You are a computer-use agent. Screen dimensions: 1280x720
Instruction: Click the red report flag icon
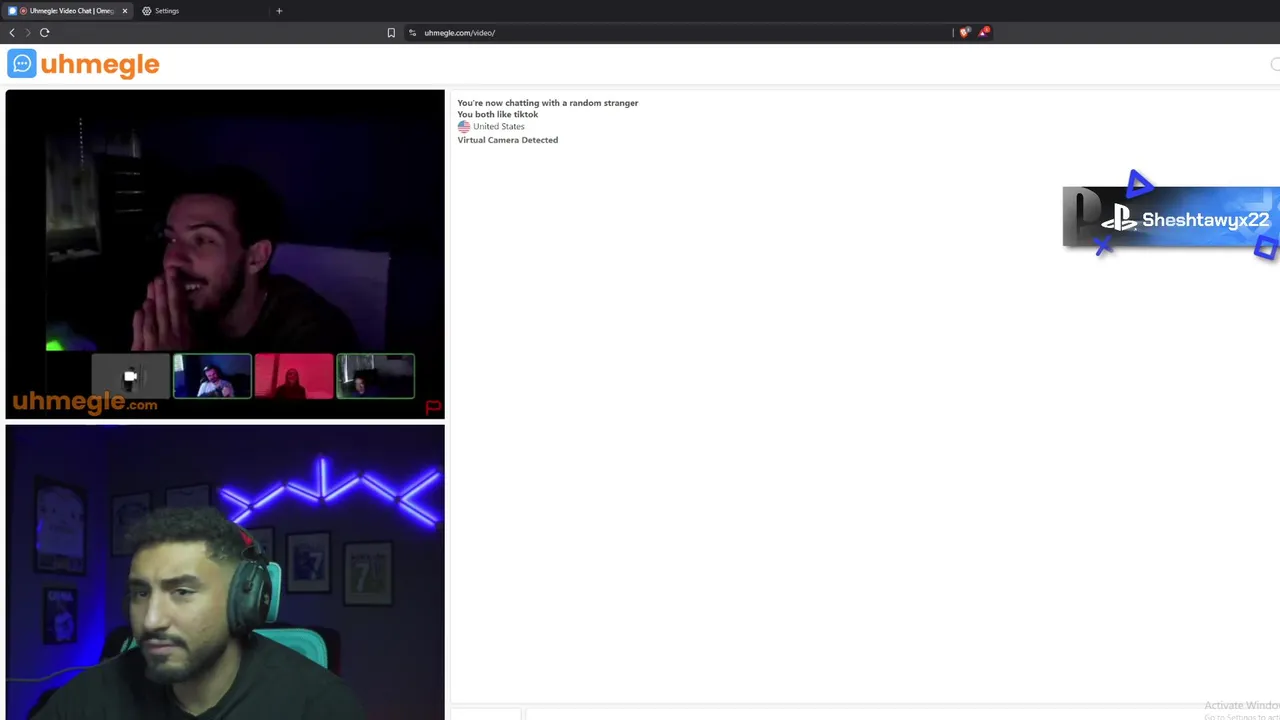pos(433,407)
